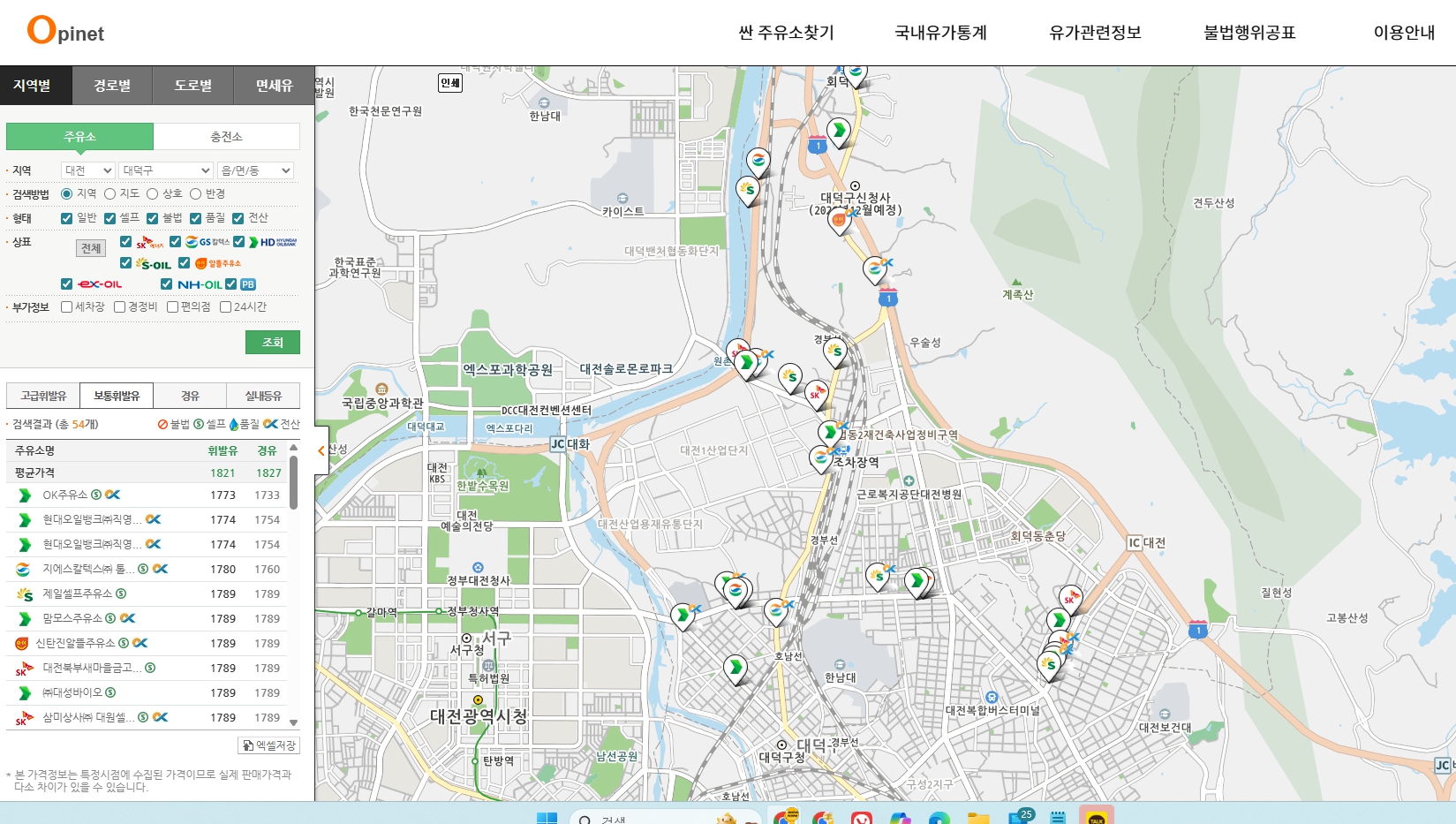Open the 불법행위공표 menu

(1249, 33)
